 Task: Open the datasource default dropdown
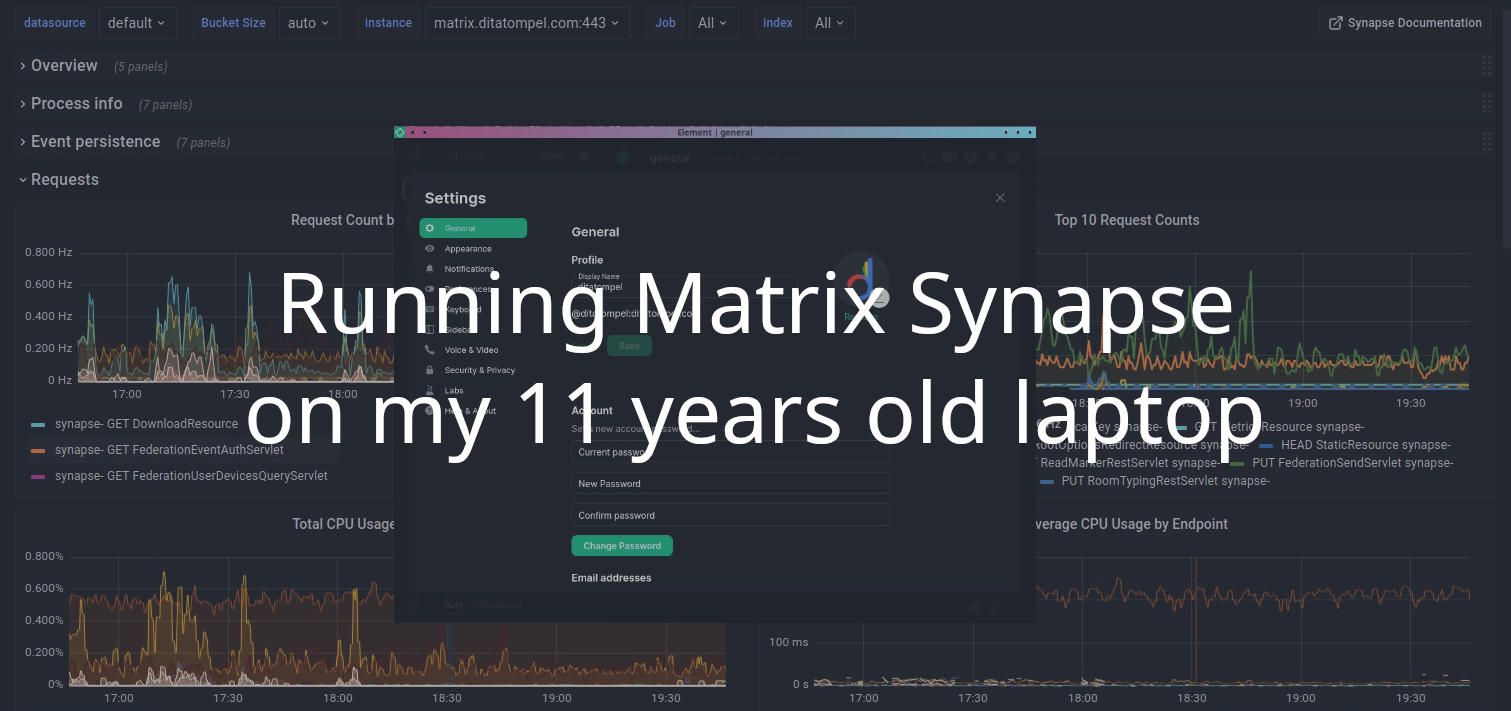tap(137, 22)
